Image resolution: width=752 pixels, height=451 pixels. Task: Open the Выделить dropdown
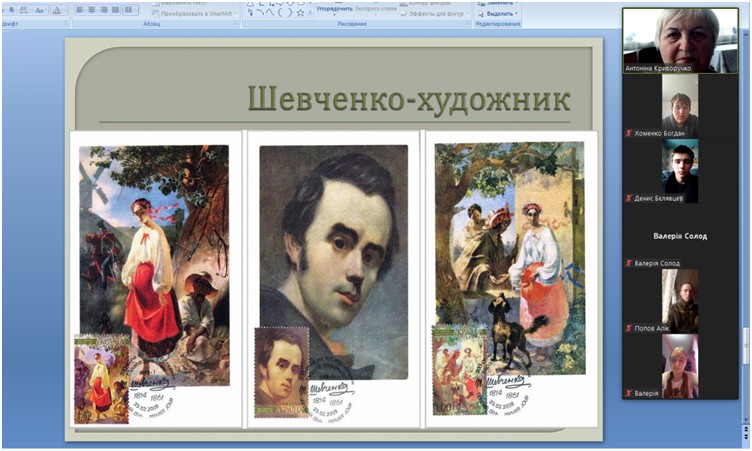(502, 13)
